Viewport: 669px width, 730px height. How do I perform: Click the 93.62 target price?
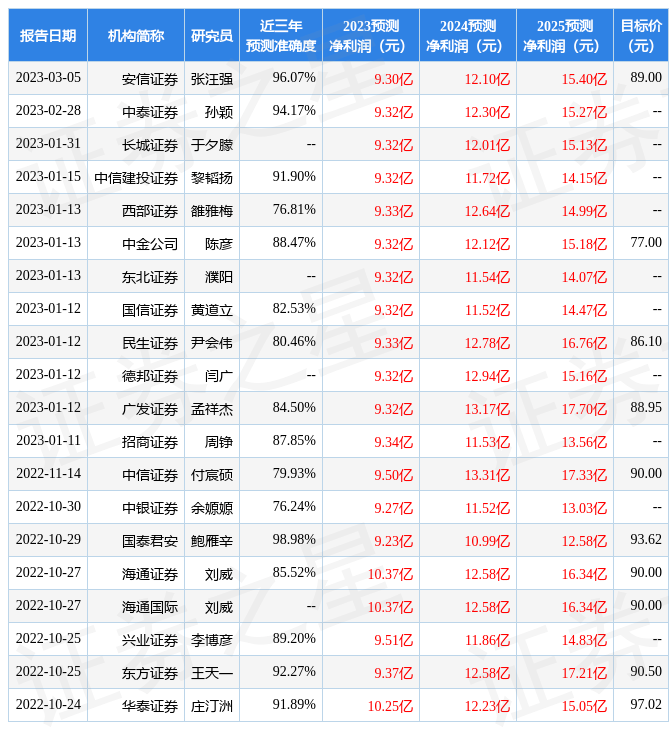click(x=646, y=540)
